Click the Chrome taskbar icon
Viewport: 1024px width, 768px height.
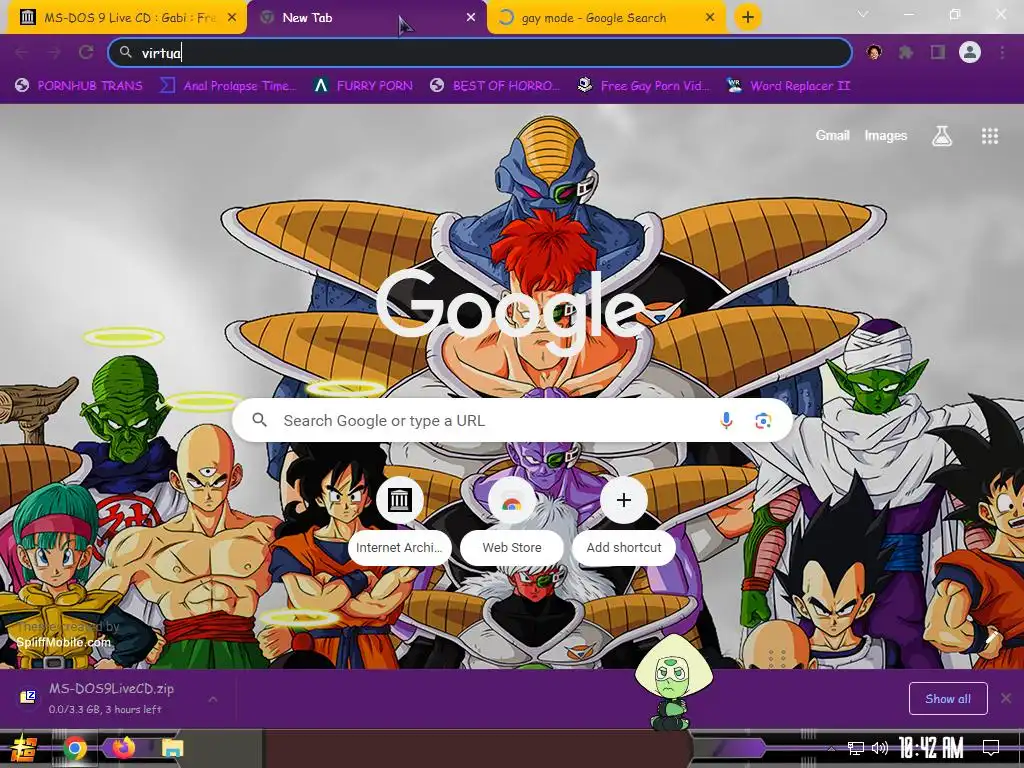coord(75,748)
